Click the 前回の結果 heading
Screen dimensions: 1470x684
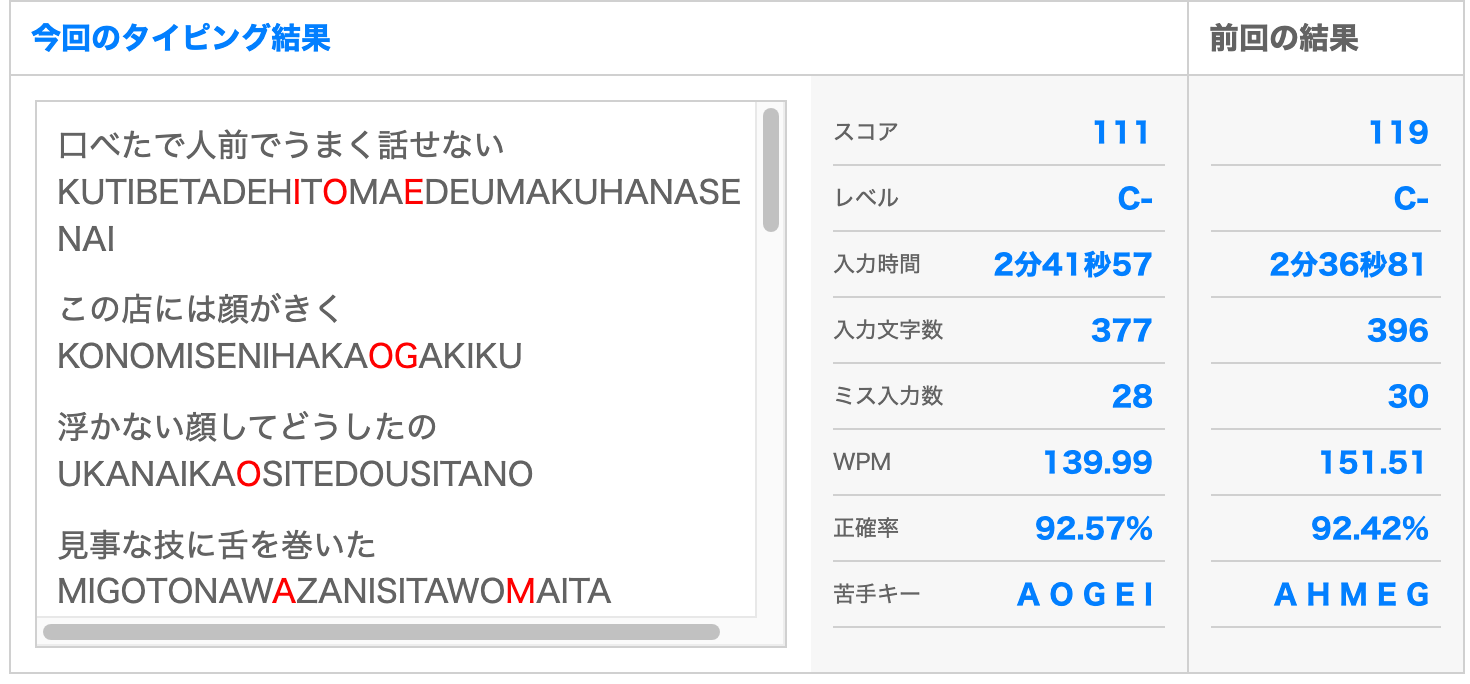pyautogui.click(x=1283, y=38)
